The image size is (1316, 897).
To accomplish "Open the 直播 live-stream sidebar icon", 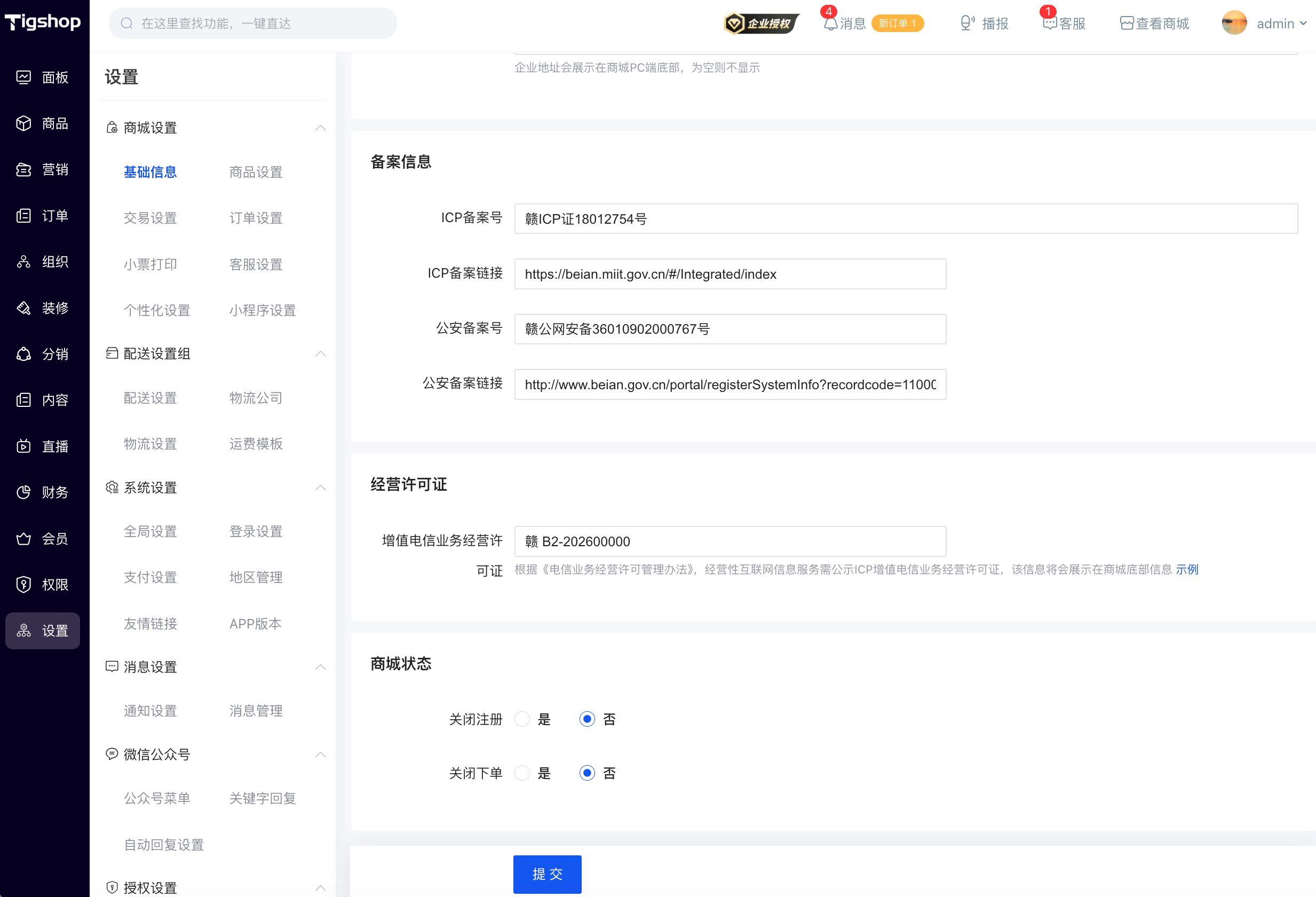I will point(23,446).
